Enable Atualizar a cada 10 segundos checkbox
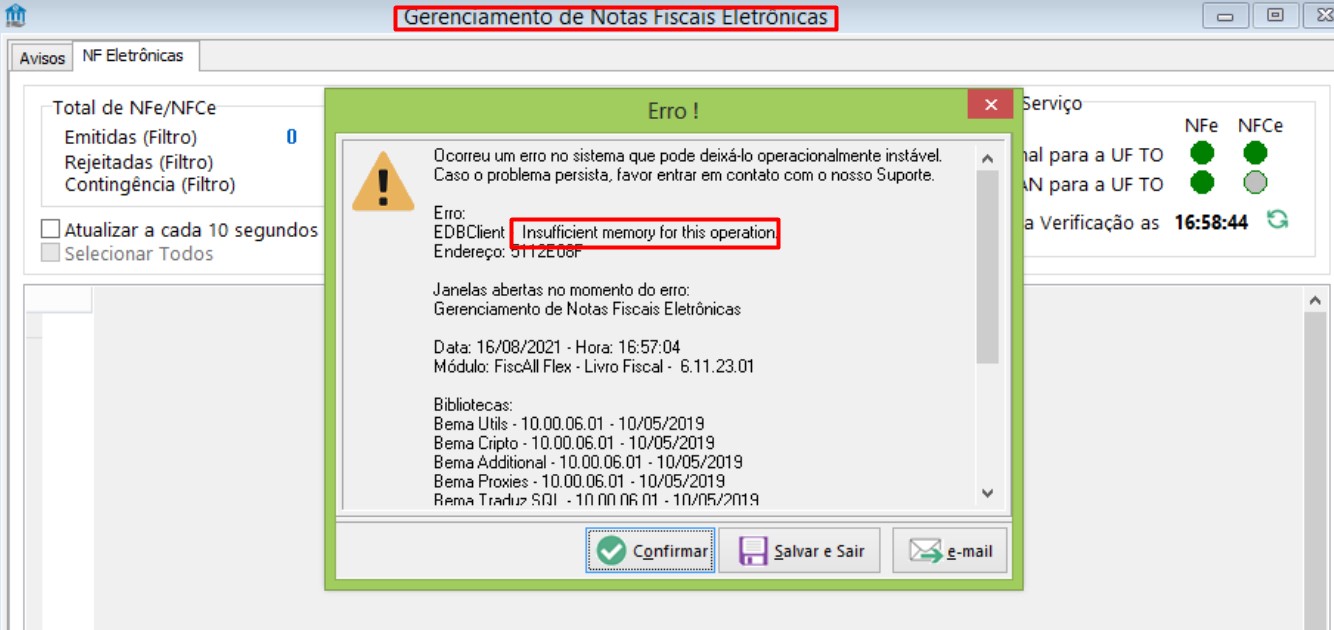This screenshot has height=630, width=1334. (51, 229)
